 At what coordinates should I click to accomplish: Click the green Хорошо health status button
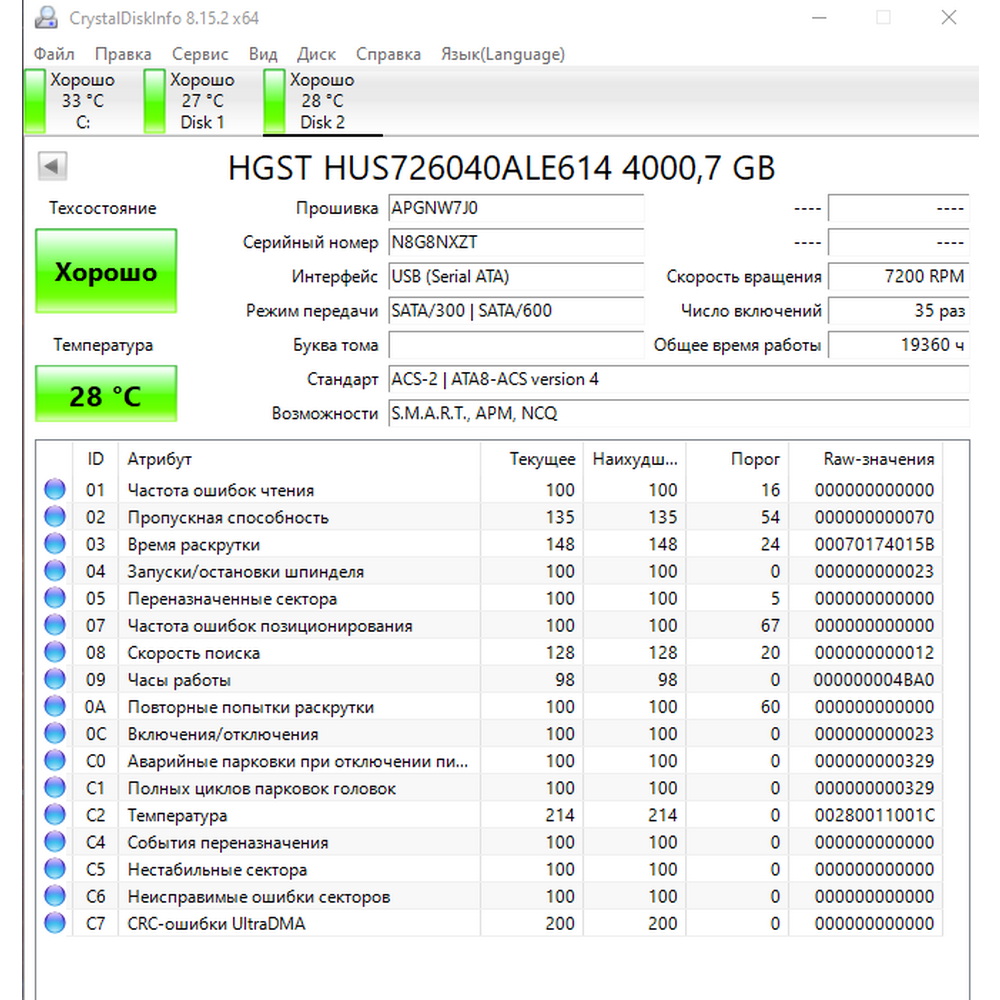[106, 271]
